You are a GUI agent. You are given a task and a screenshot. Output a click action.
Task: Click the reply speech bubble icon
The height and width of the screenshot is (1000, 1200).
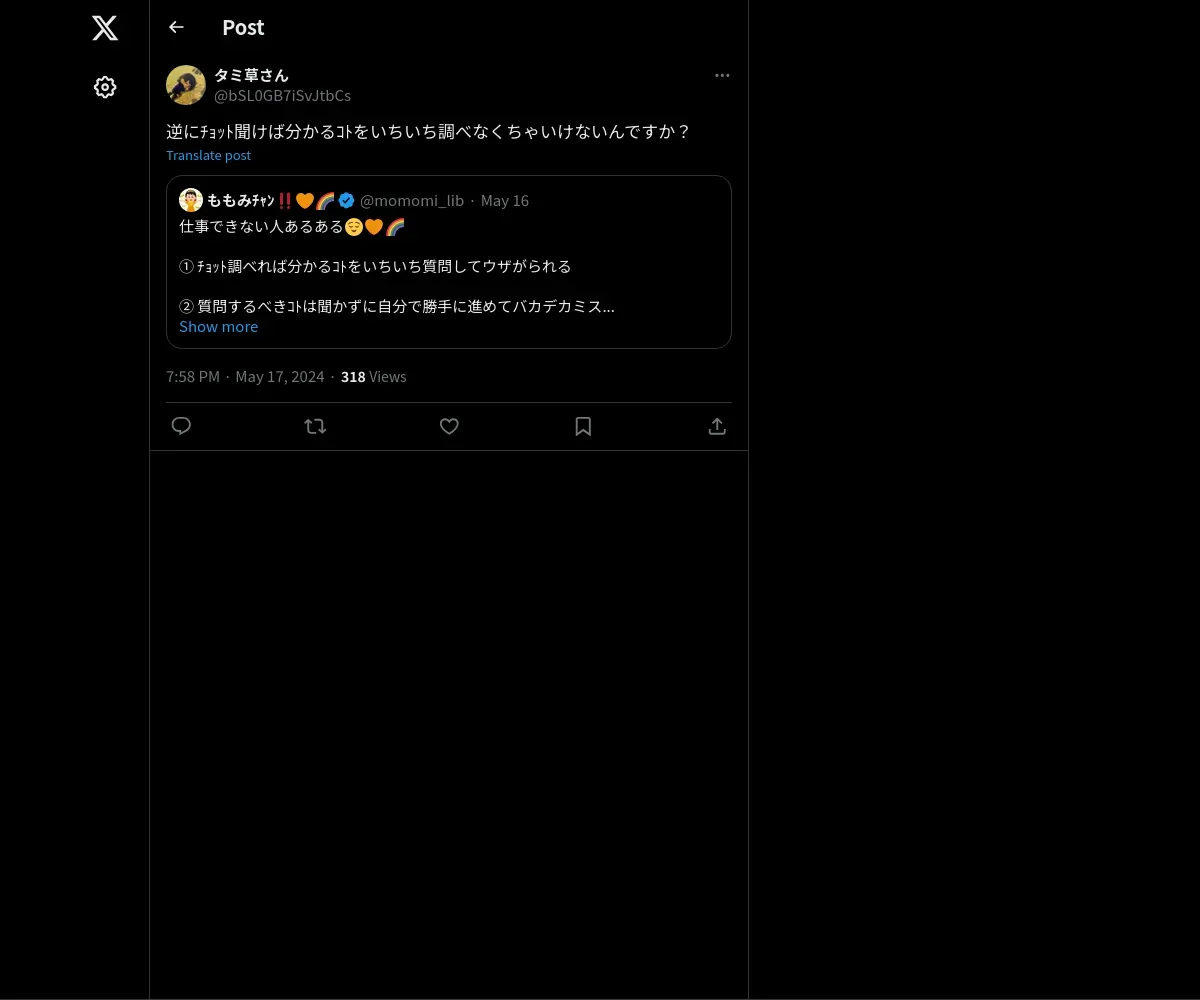(181, 426)
